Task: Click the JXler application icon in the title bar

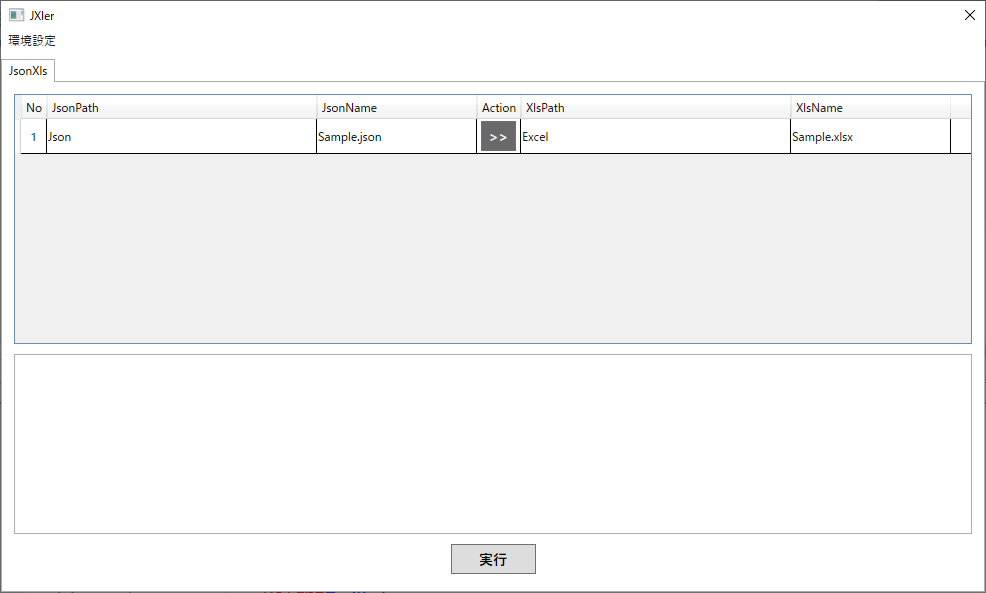Action: coord(15,15)
